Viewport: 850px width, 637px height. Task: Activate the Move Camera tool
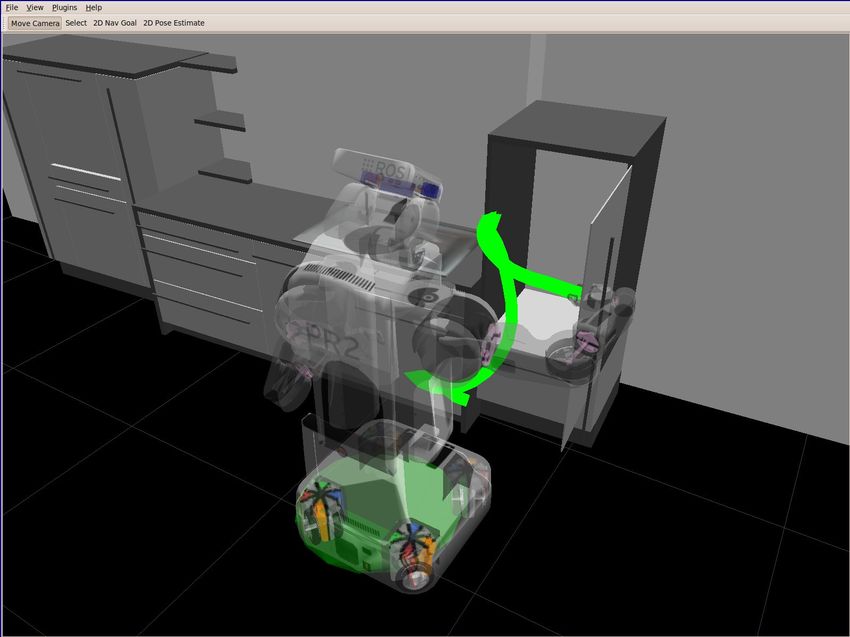pyautogui.click(x=35, y=23)
